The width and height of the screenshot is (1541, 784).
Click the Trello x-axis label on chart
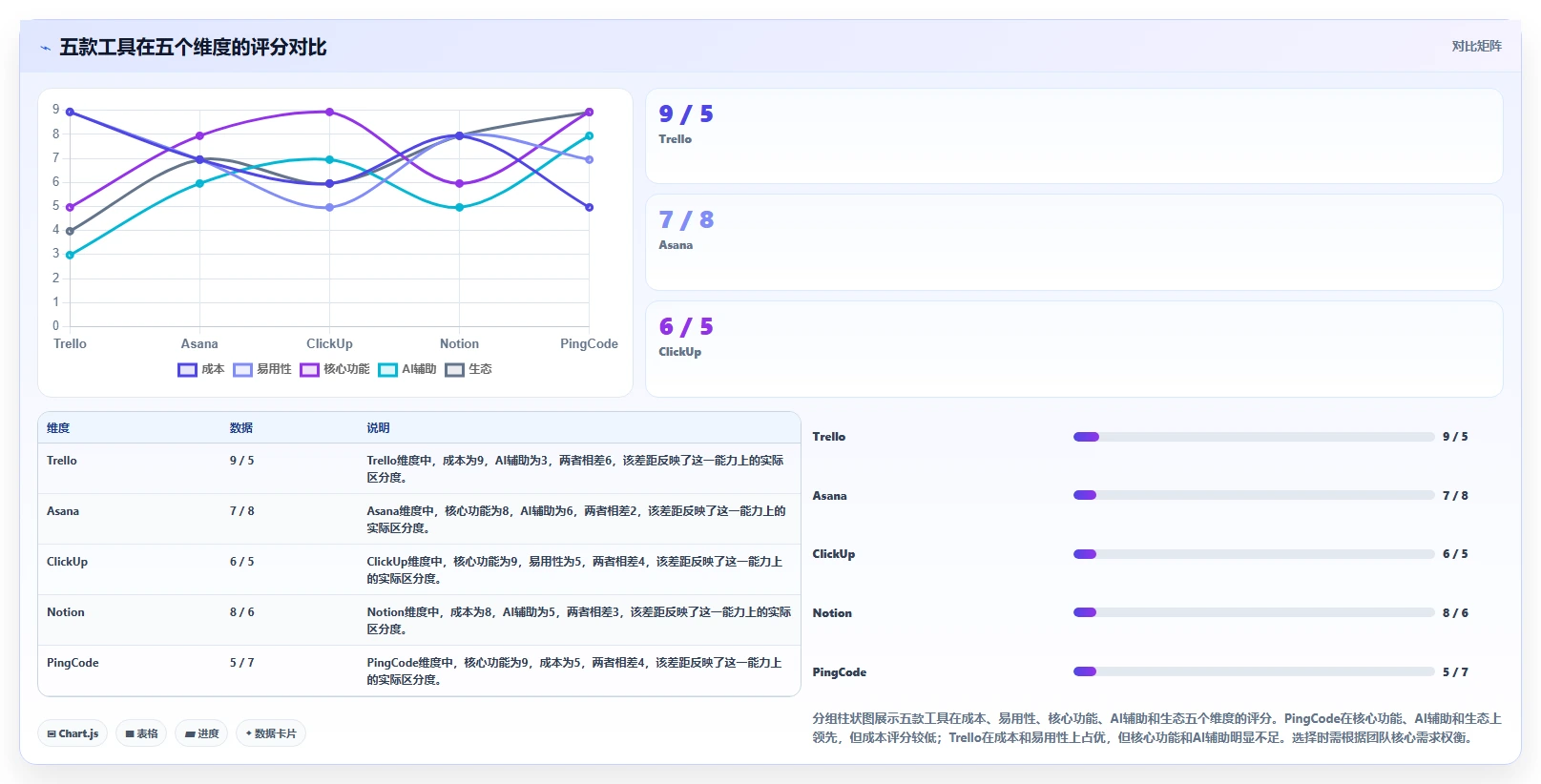(x=70, y=344)
